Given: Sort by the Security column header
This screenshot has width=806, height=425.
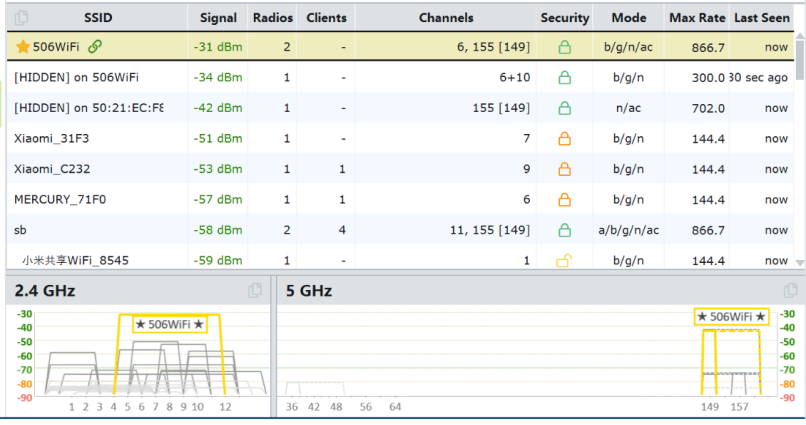Looking at the screenshot, I should [x=564, y=18].
